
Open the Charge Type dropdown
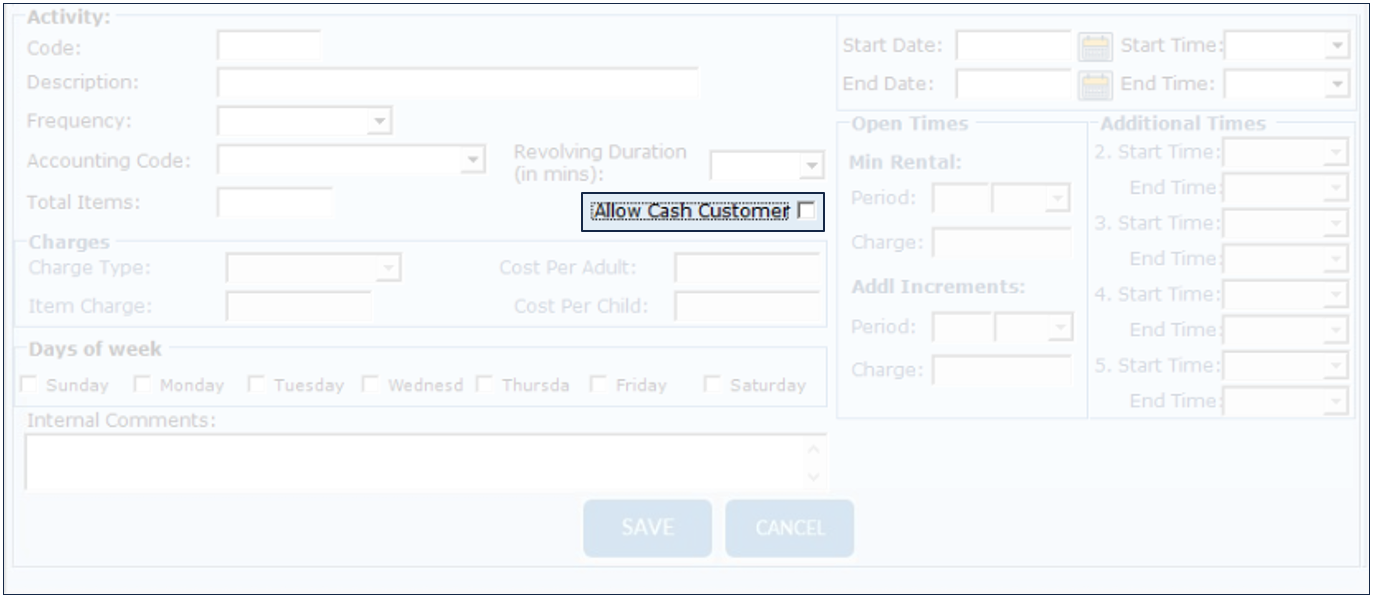click(388, 268)
